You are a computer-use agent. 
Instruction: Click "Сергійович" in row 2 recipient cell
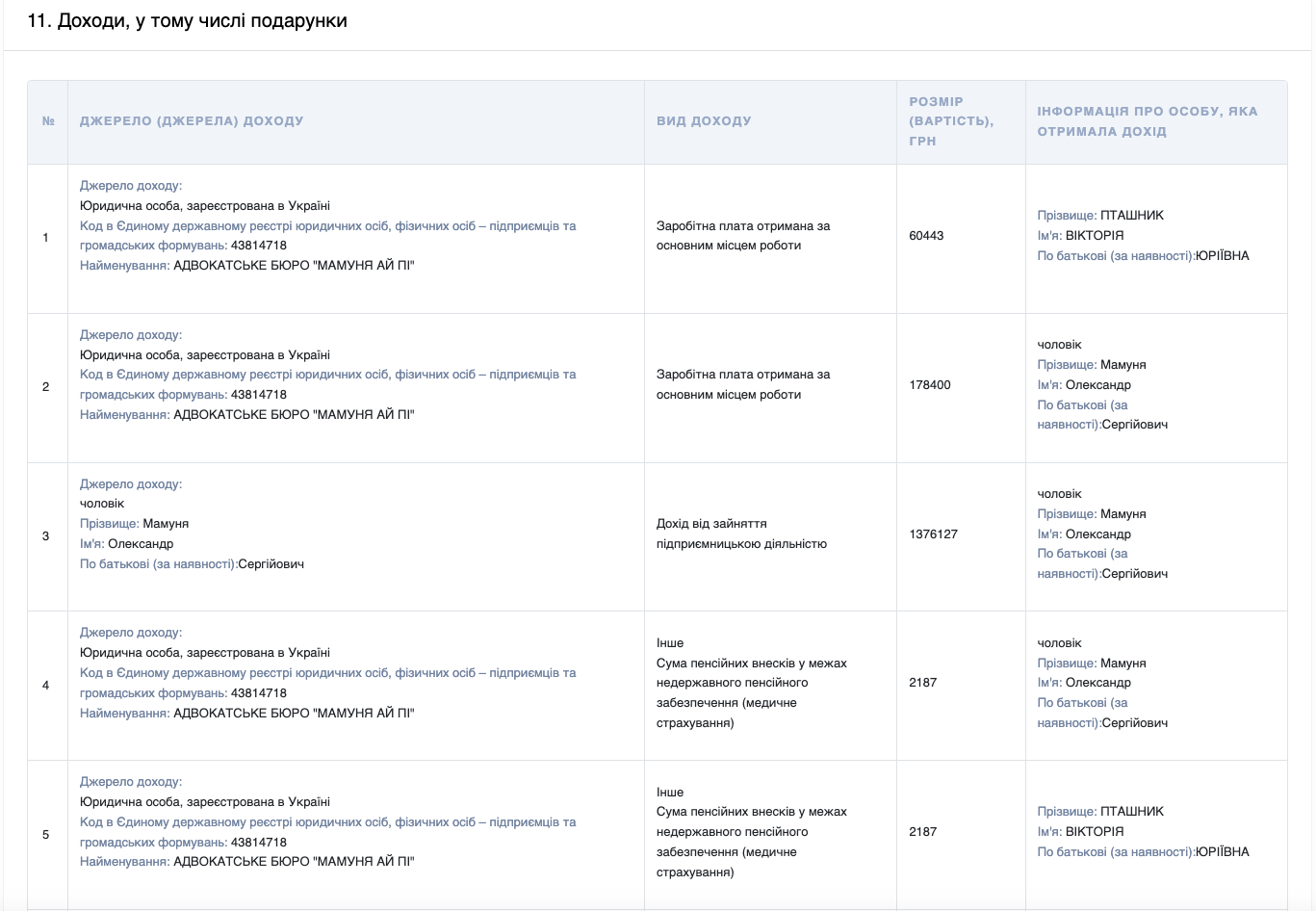tap(1135, 425)
